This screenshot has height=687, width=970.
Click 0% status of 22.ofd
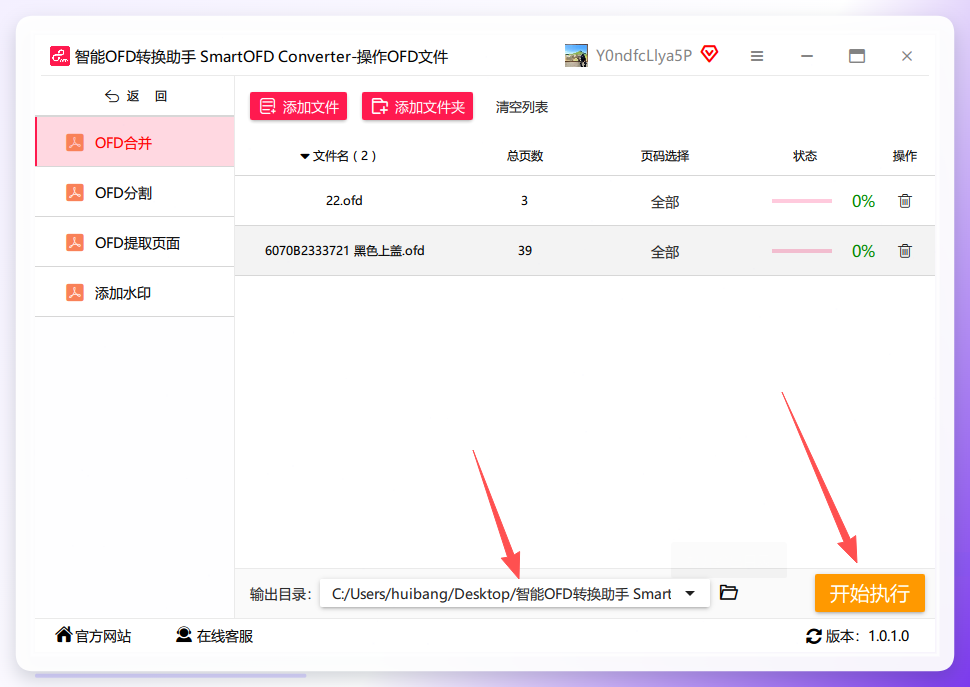coord(863,201)
